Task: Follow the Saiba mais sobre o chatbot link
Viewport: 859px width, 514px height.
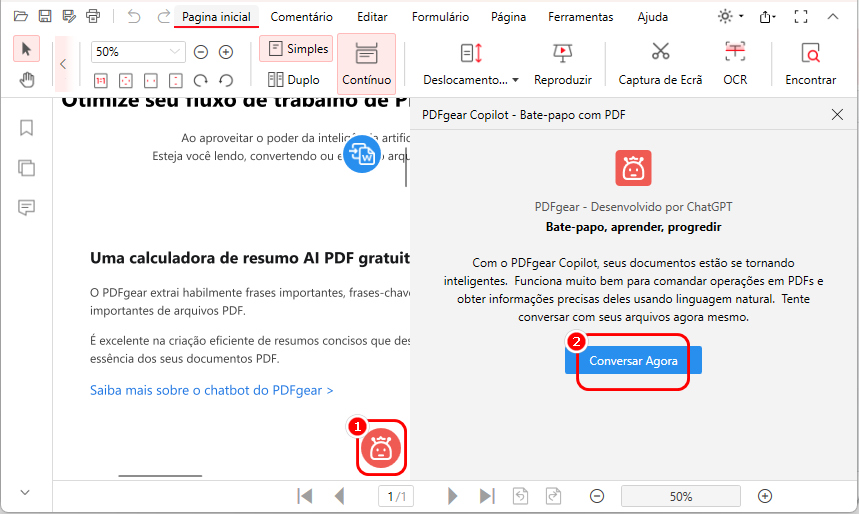Action: (211, 390)
